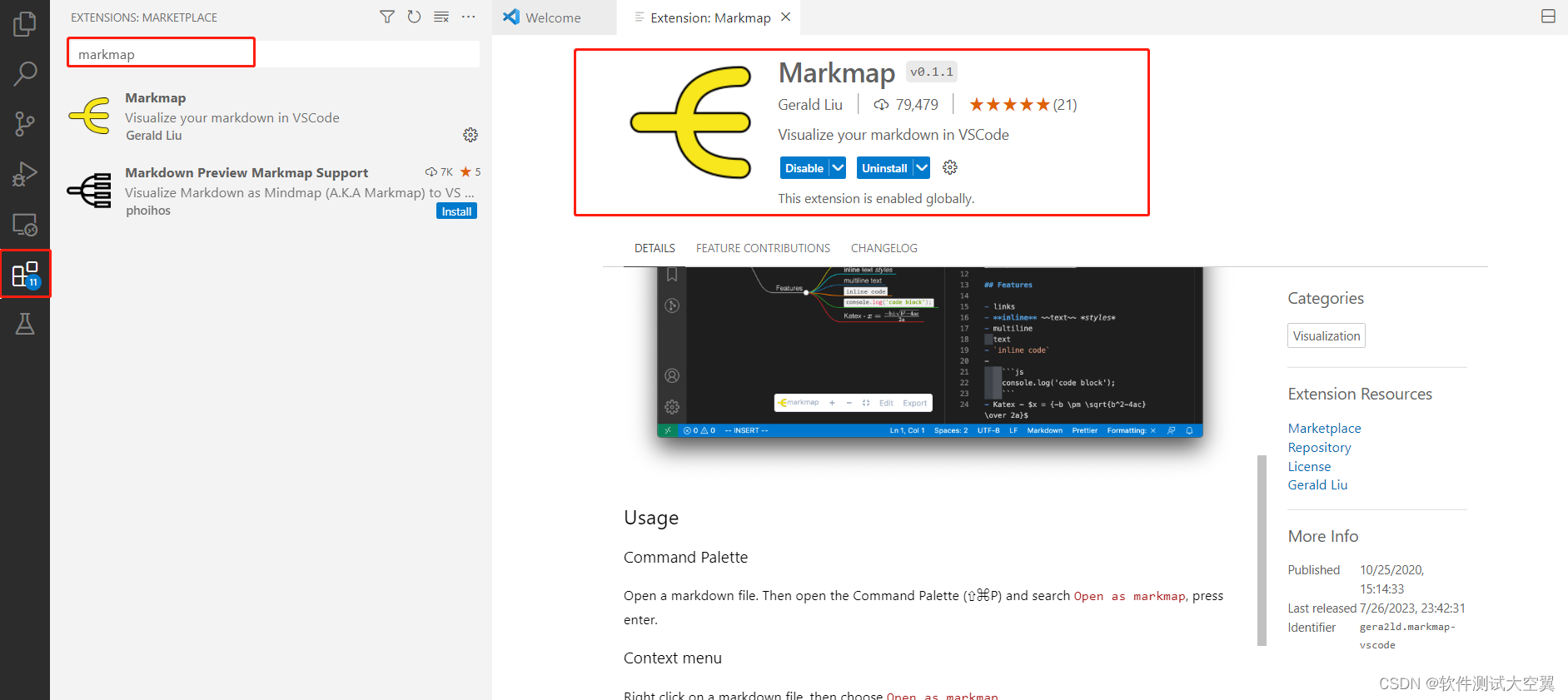Open the Source Control view
1568x700 pixels.
click(25, 124)
